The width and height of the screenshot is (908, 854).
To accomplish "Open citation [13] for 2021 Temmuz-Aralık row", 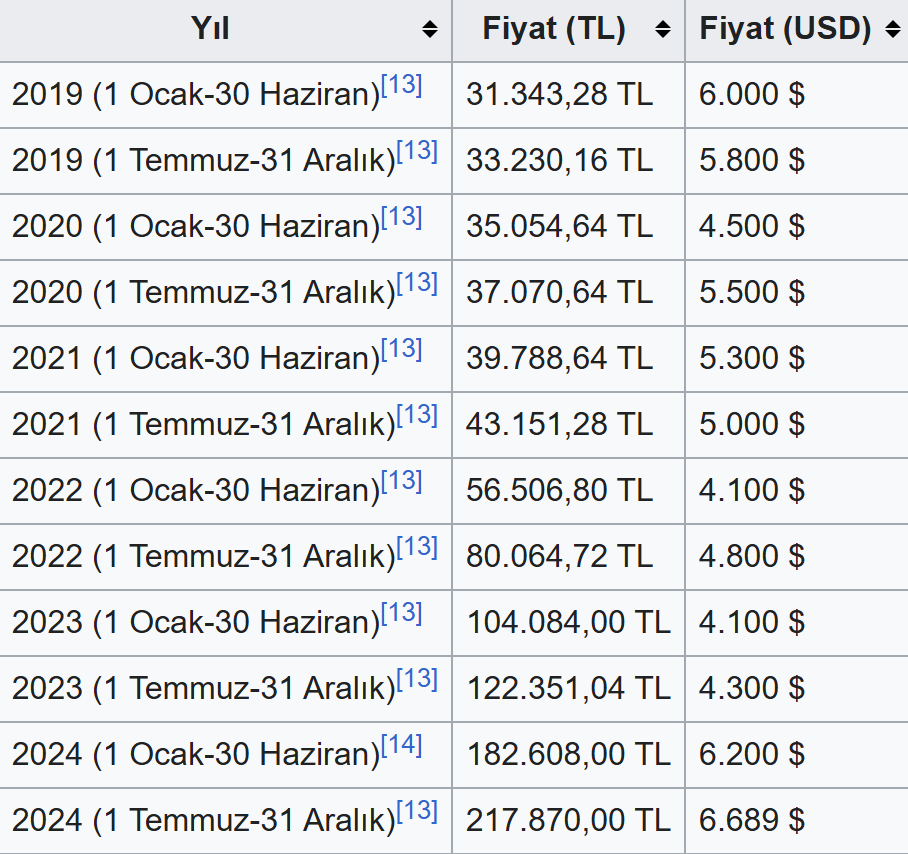I will (x=417, y=416).
